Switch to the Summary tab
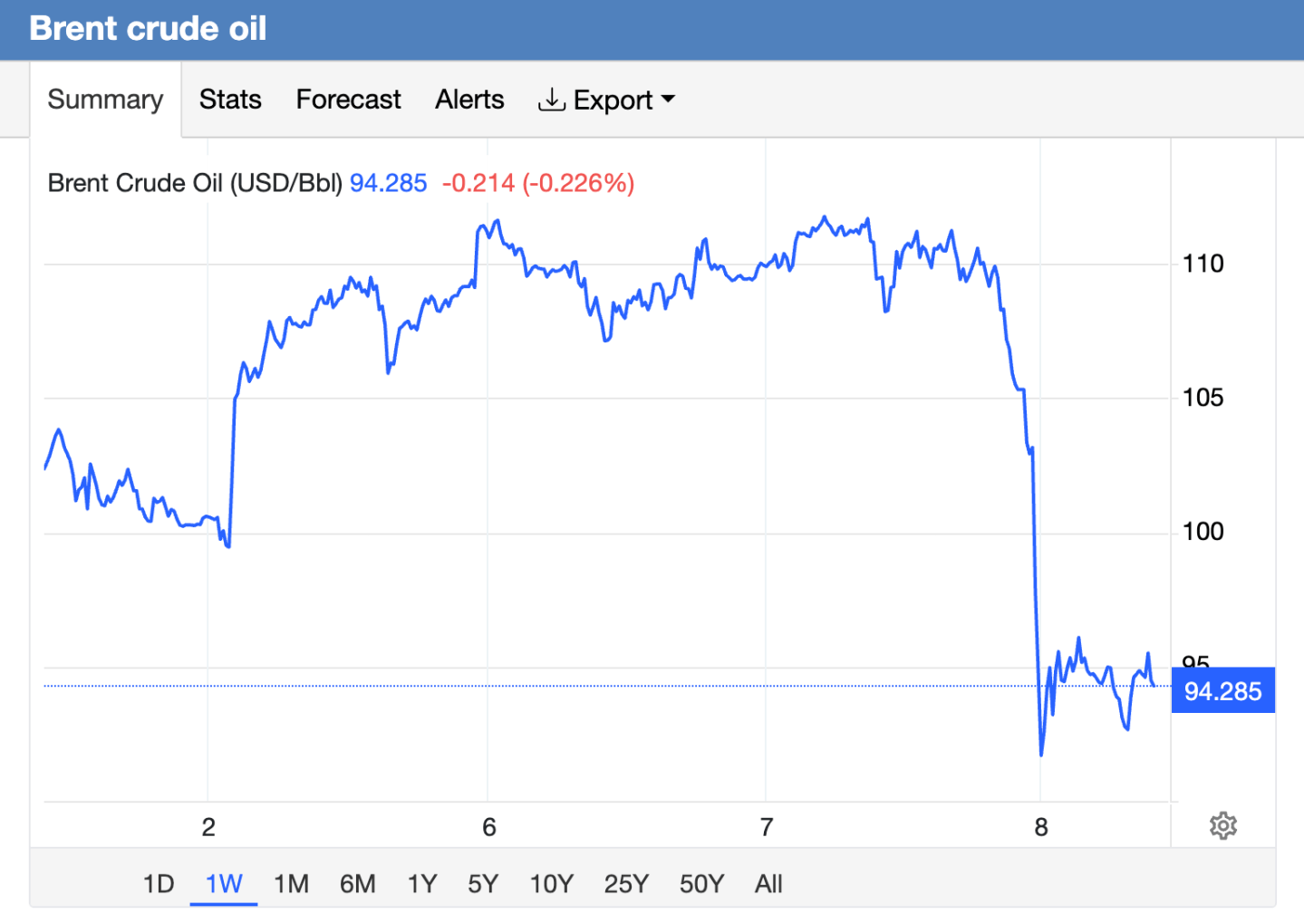1304x924 pixels. (x=105, y=100)
